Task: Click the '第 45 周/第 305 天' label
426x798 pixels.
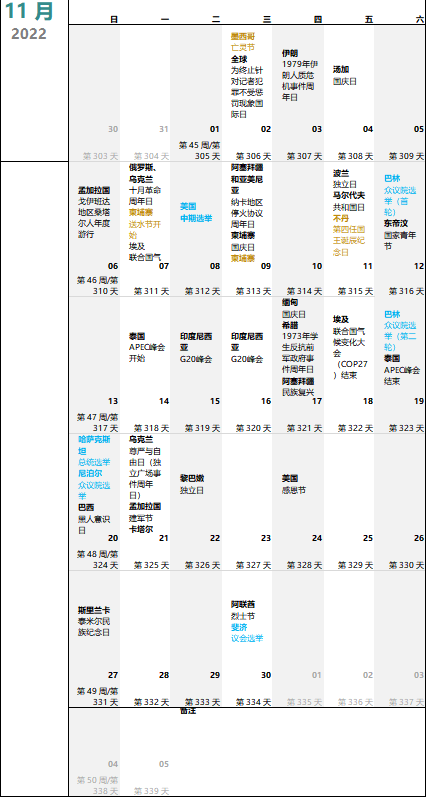Action: coord(200,151)
